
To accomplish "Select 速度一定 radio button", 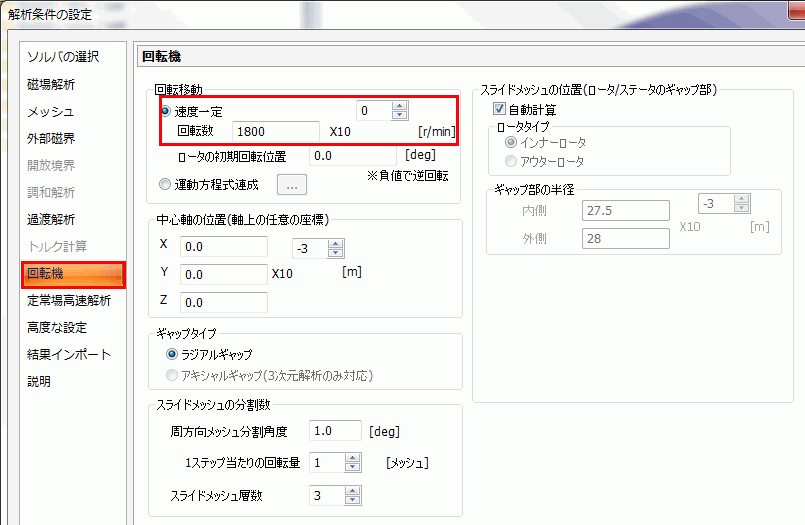I will (x=166, y=111).
